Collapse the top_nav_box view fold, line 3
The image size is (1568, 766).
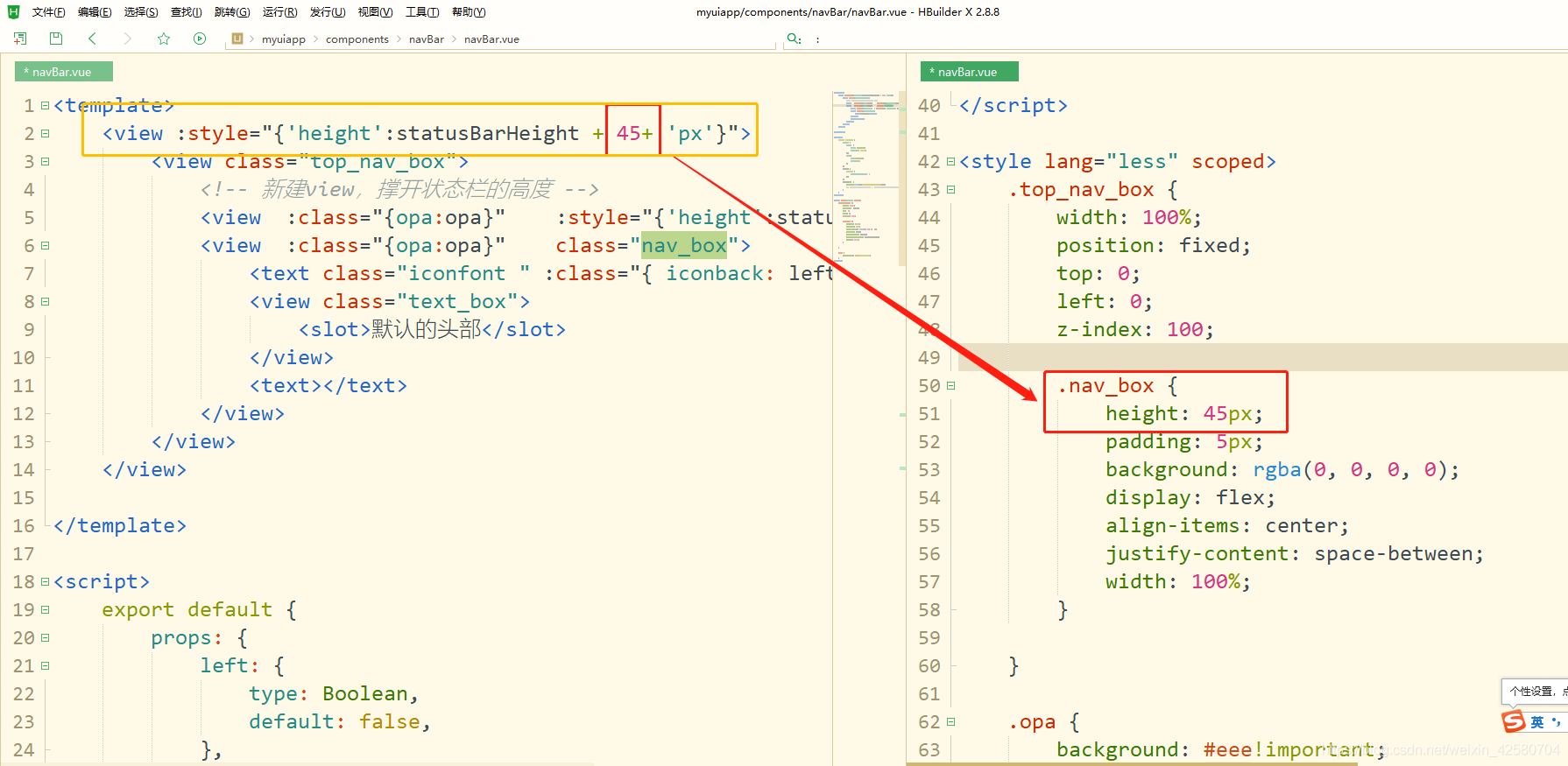(45, 162)
